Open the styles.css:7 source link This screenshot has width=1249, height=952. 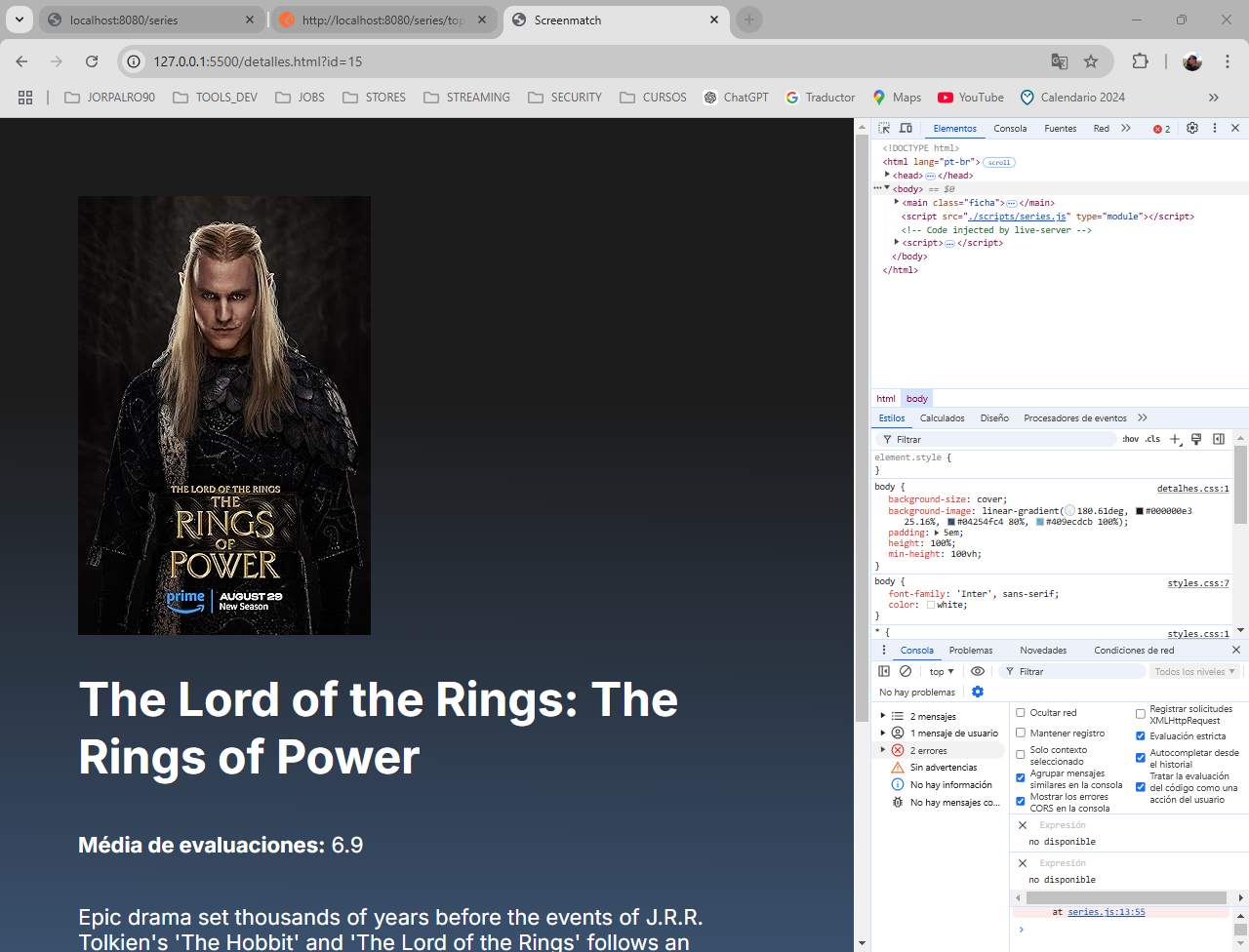click(x=1198, y=583)
